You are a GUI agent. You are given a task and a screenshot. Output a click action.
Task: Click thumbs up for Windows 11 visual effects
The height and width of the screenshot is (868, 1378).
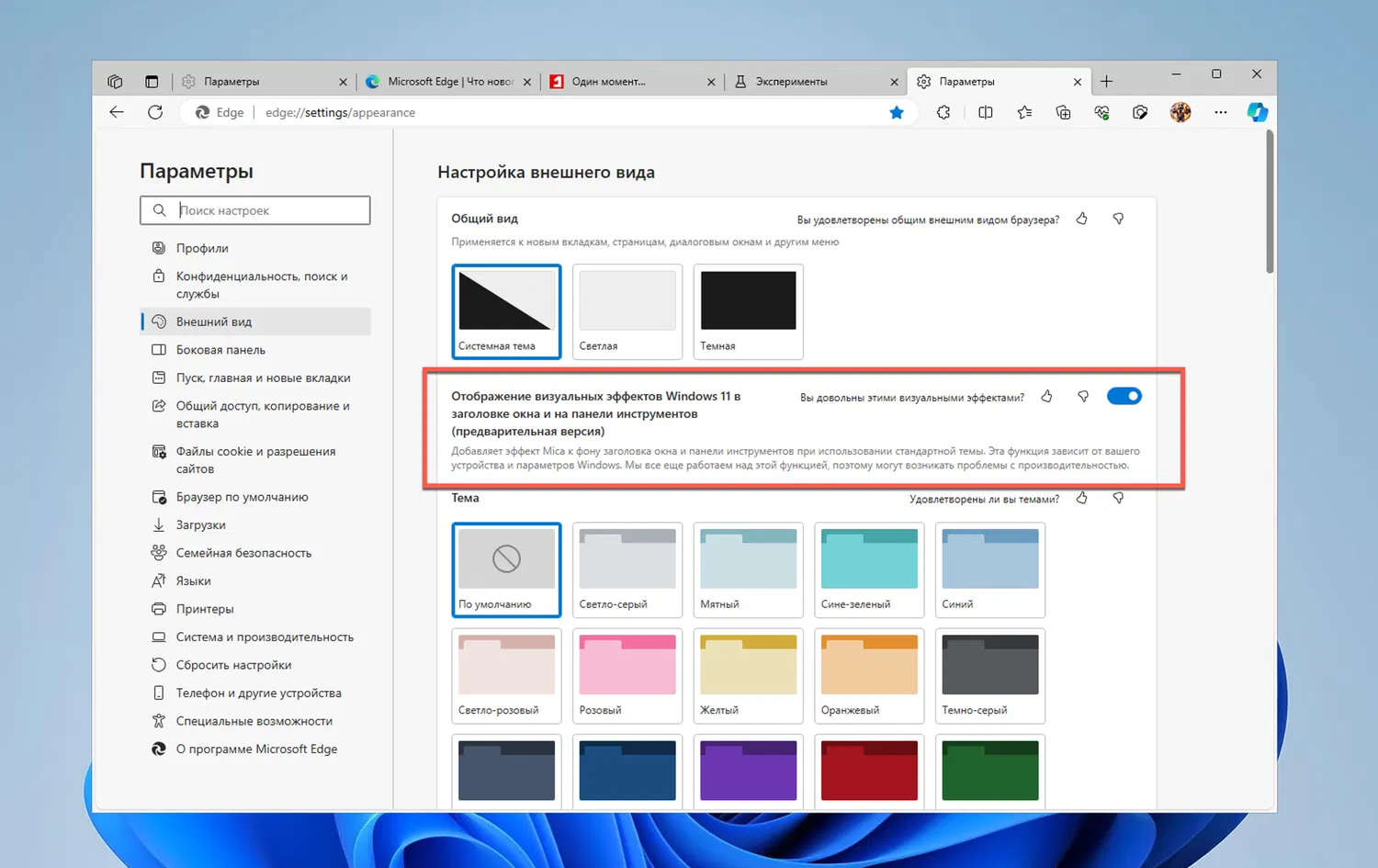[1046, 397]
